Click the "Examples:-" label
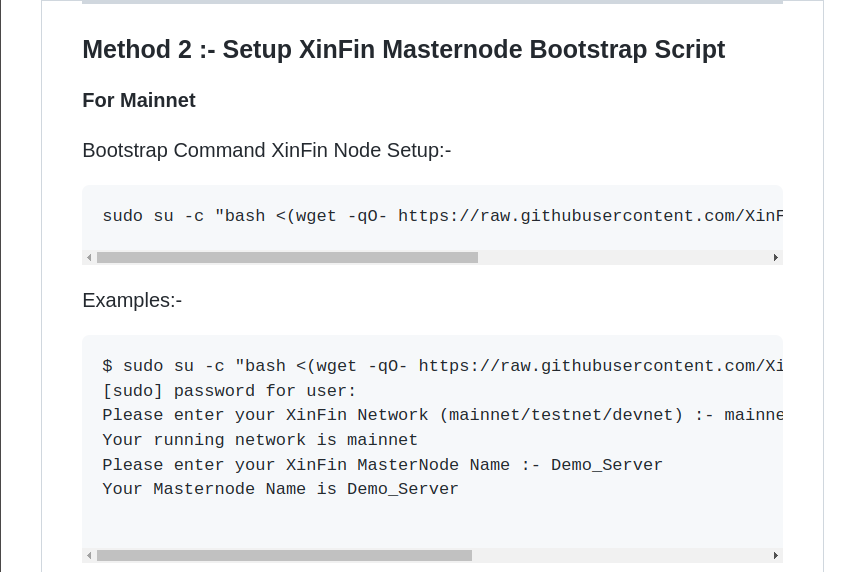 pyautogui.click(x=132, y=300)
